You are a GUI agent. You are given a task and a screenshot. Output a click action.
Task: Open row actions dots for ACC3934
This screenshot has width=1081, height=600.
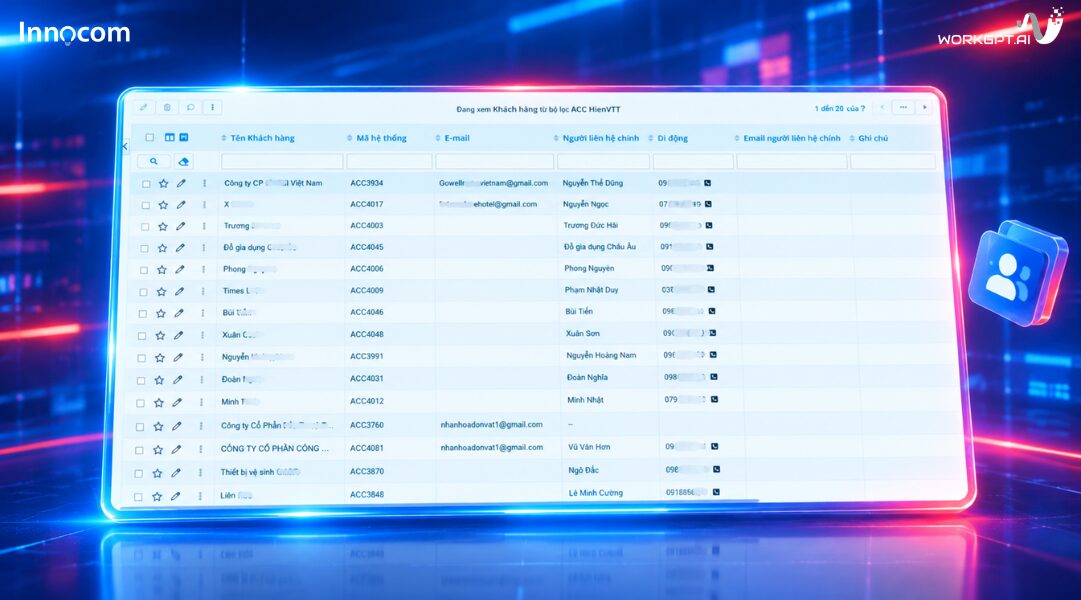204,183
